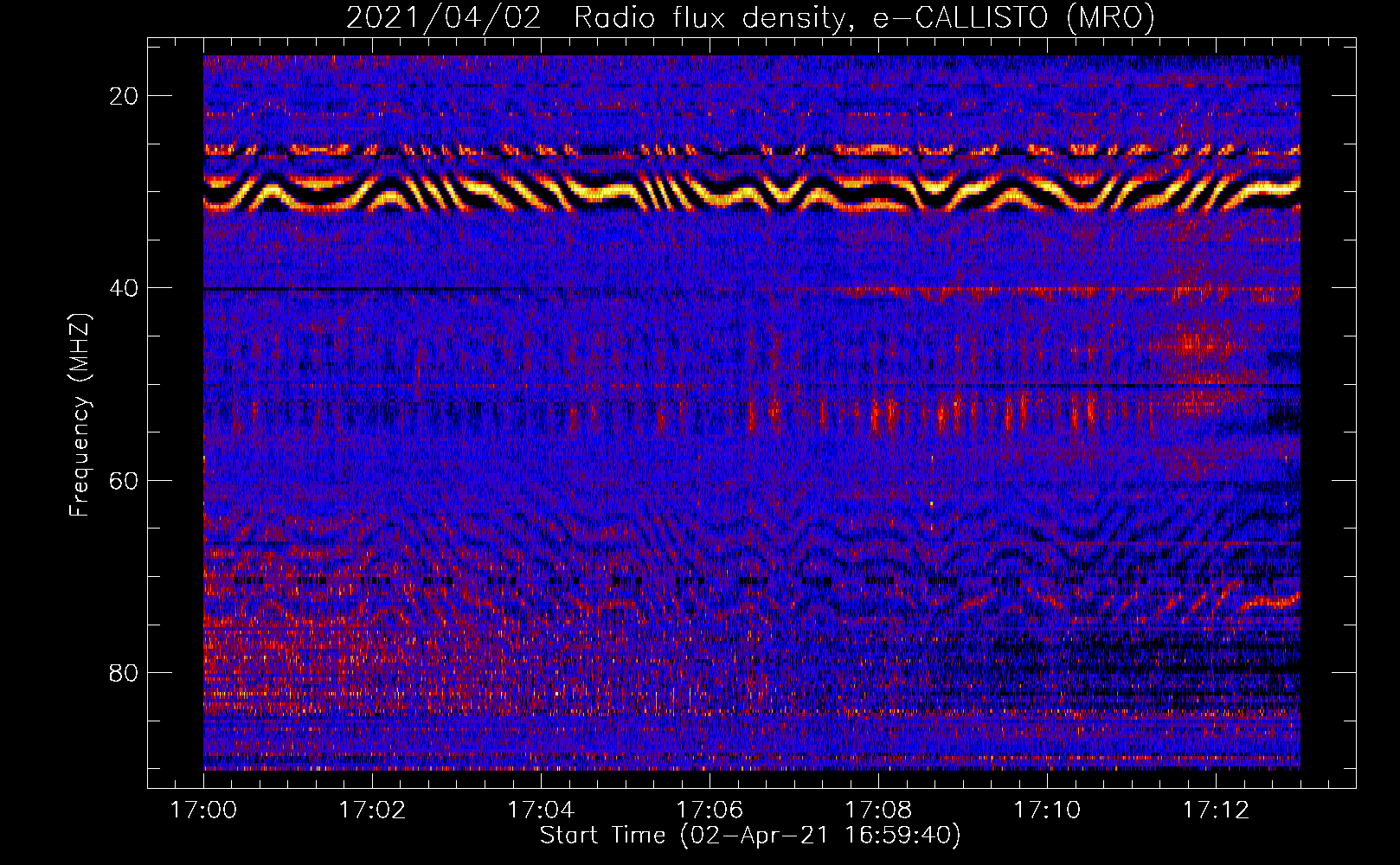Select the 17:02 time tick label
Screen dimensions: 1400x865
(372, 811)
